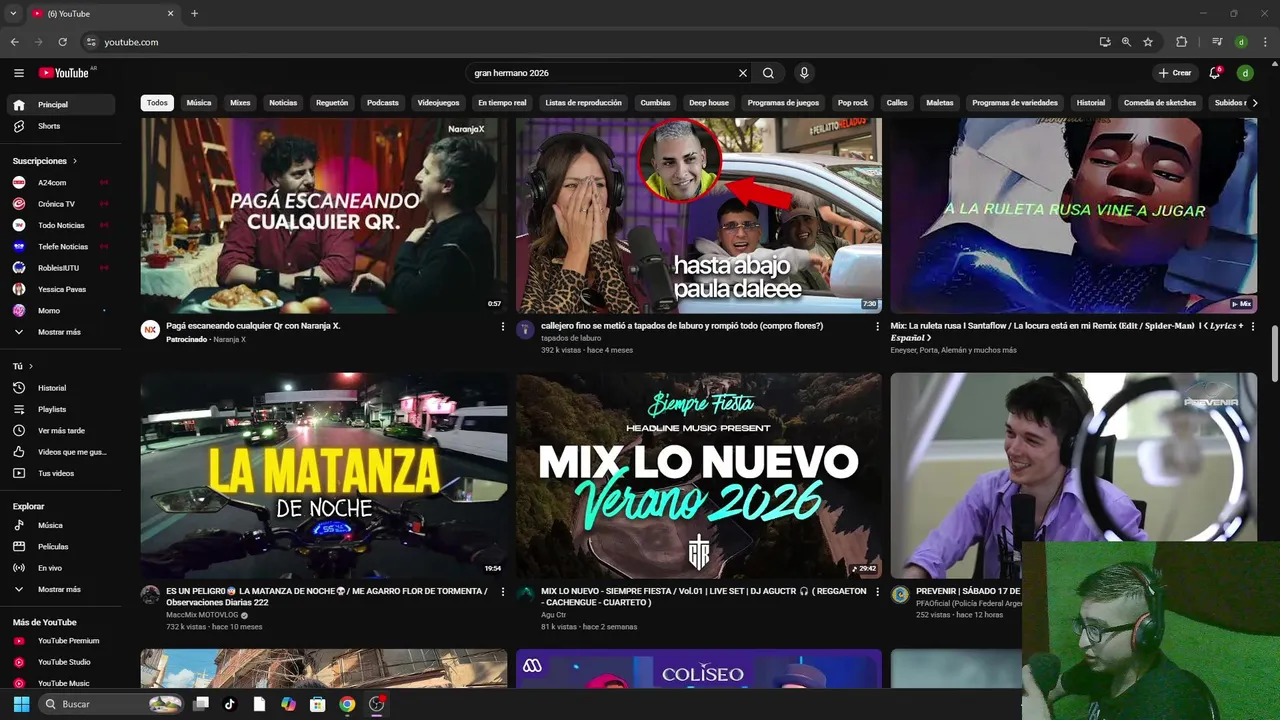This screenshot has width=1280, height=720.
Task: Select the Noticias filter chip
Action: 283,103
